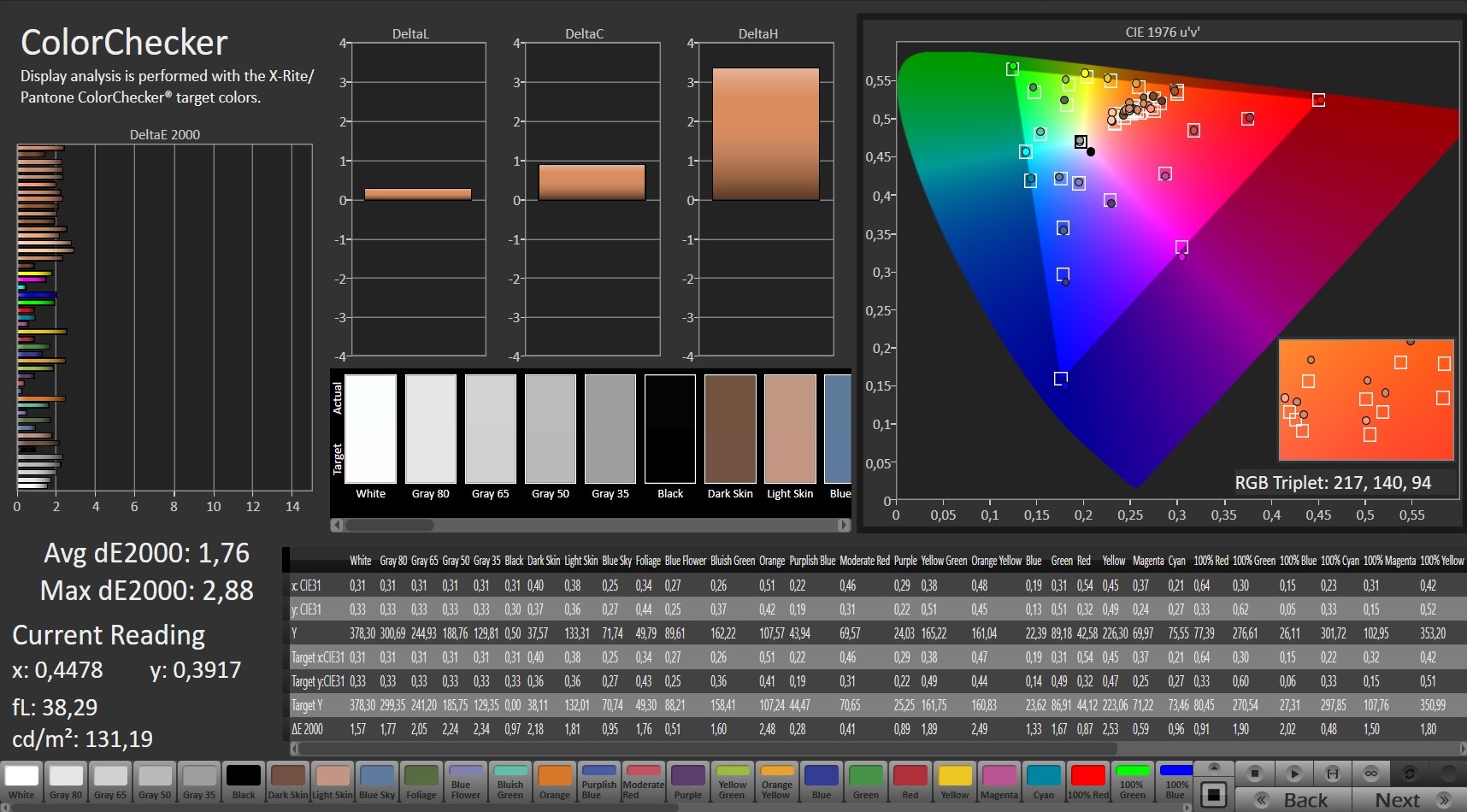Click the infinity continuous-read icon
This screenshot has width=1467, height=812.
(x=1371, y=774)
